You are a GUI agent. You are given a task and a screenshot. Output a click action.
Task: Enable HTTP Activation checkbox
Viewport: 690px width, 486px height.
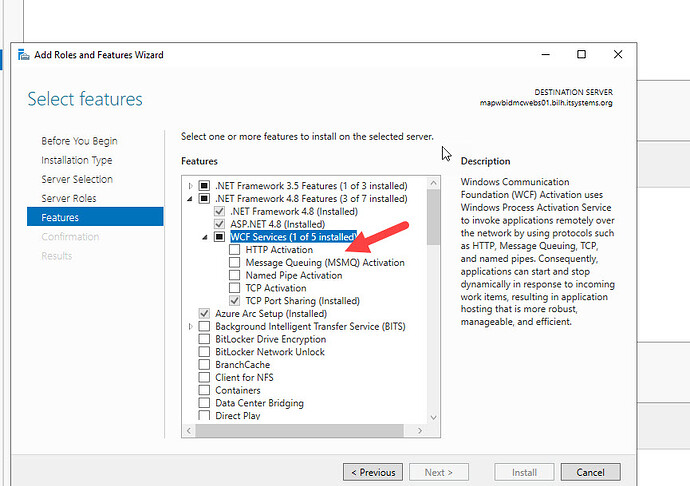(235, 250)
